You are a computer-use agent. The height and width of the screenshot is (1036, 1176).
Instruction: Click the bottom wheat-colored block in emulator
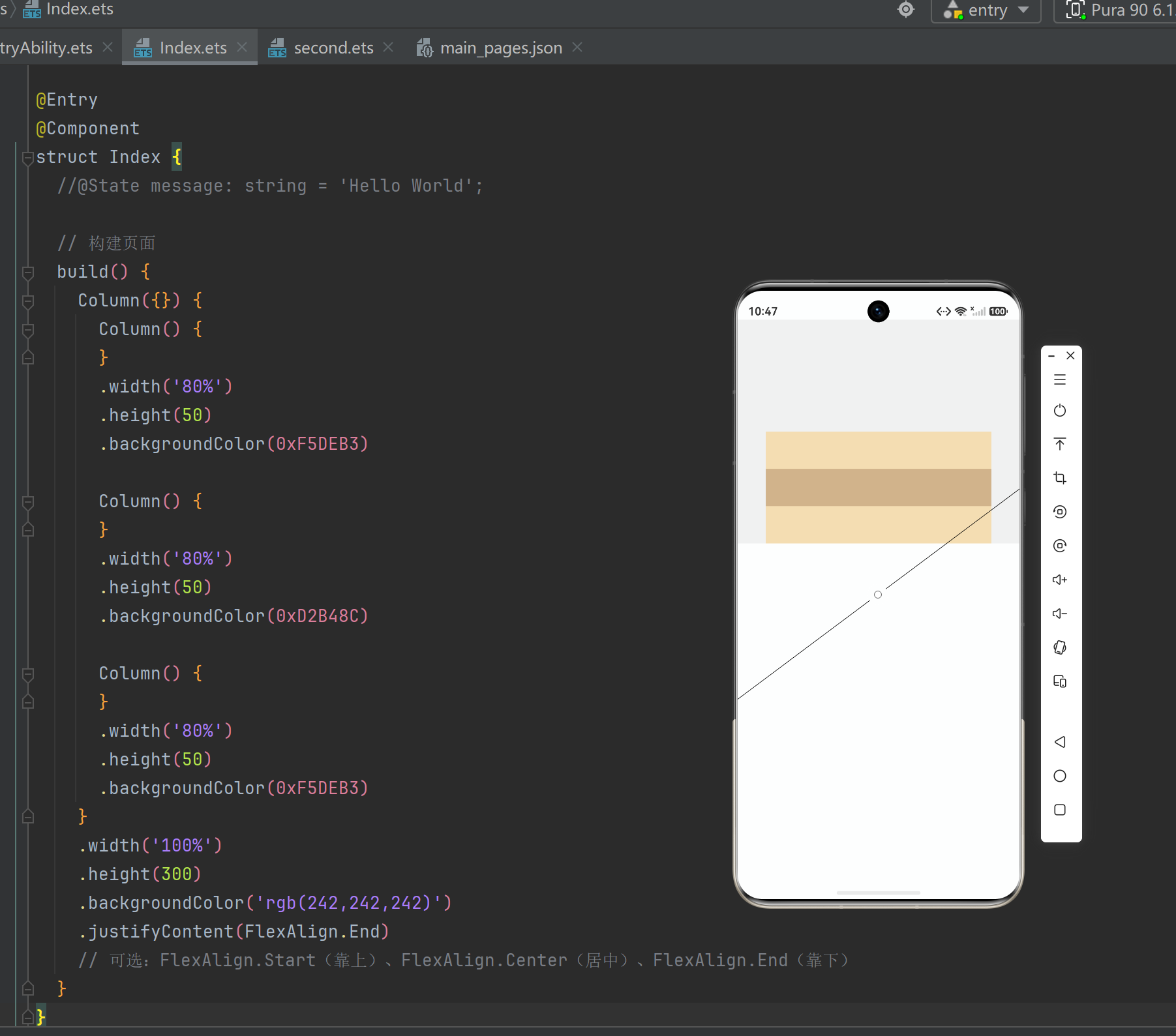[878, 524]
